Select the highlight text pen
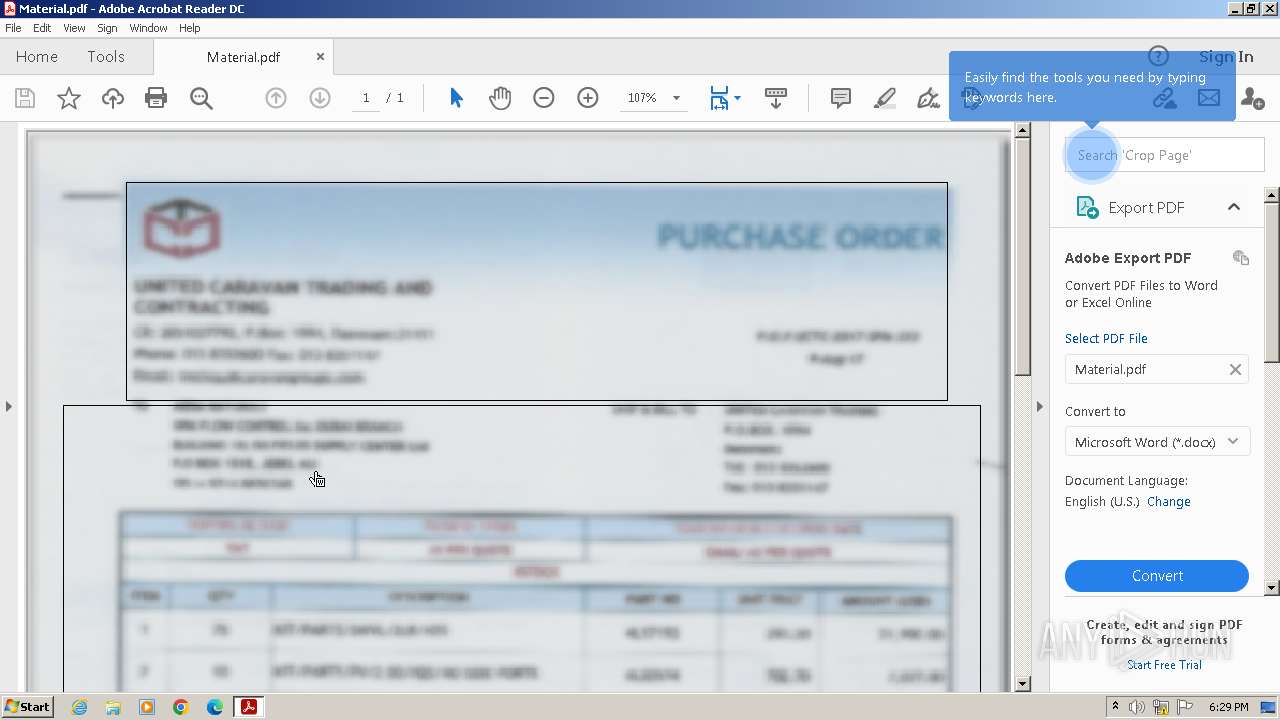The width and height of the screenshot is (1280, 720). click(885, 98)
